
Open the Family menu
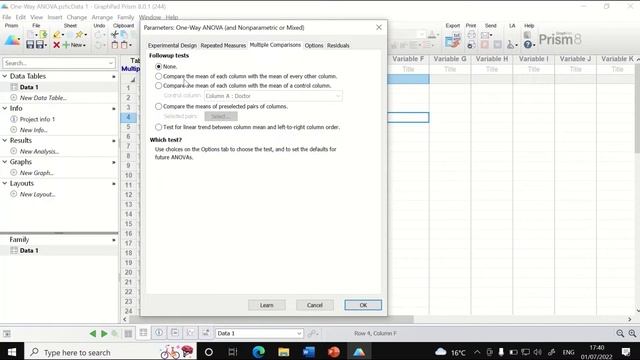click(x=125, y=17)
